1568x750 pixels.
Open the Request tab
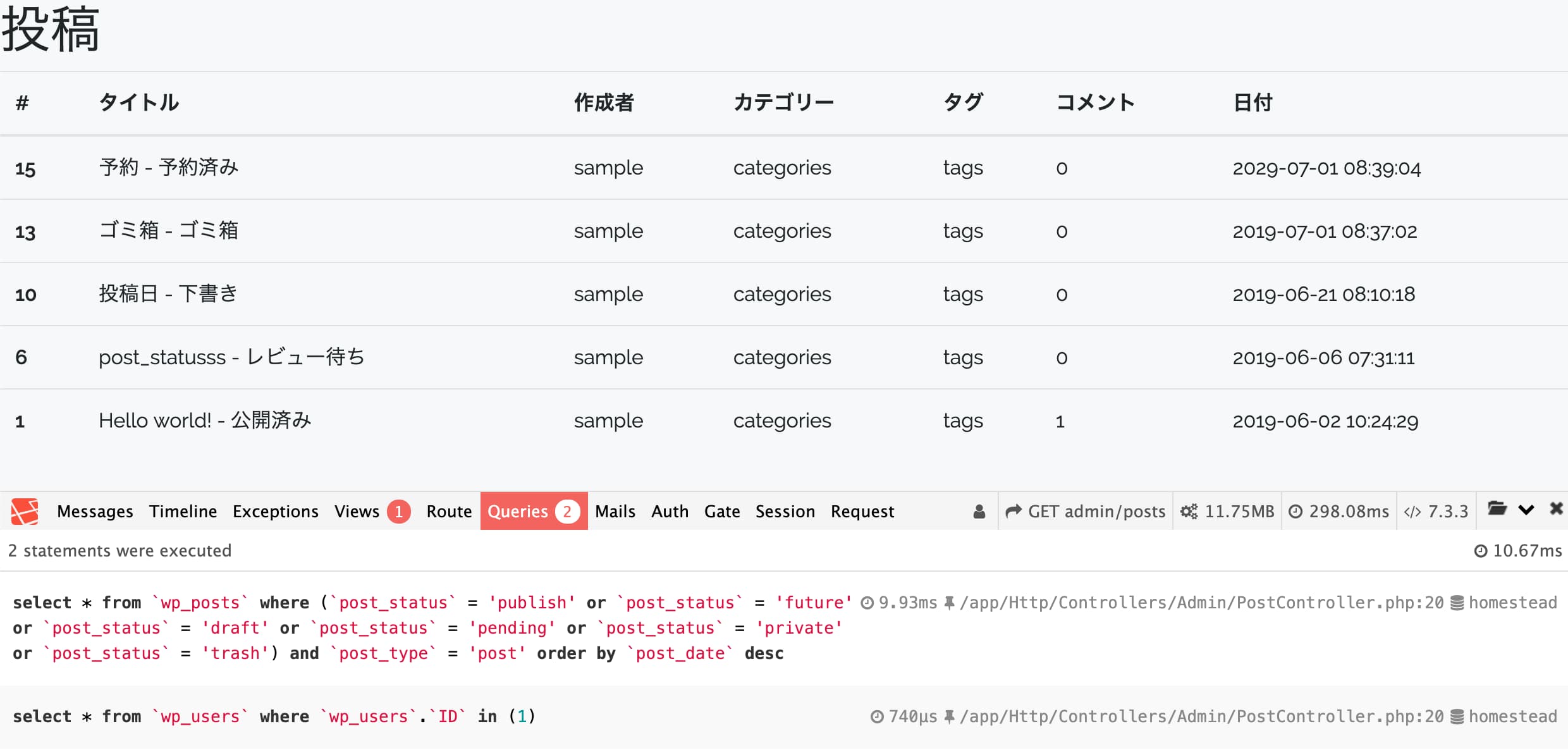(x=862, y=511)
